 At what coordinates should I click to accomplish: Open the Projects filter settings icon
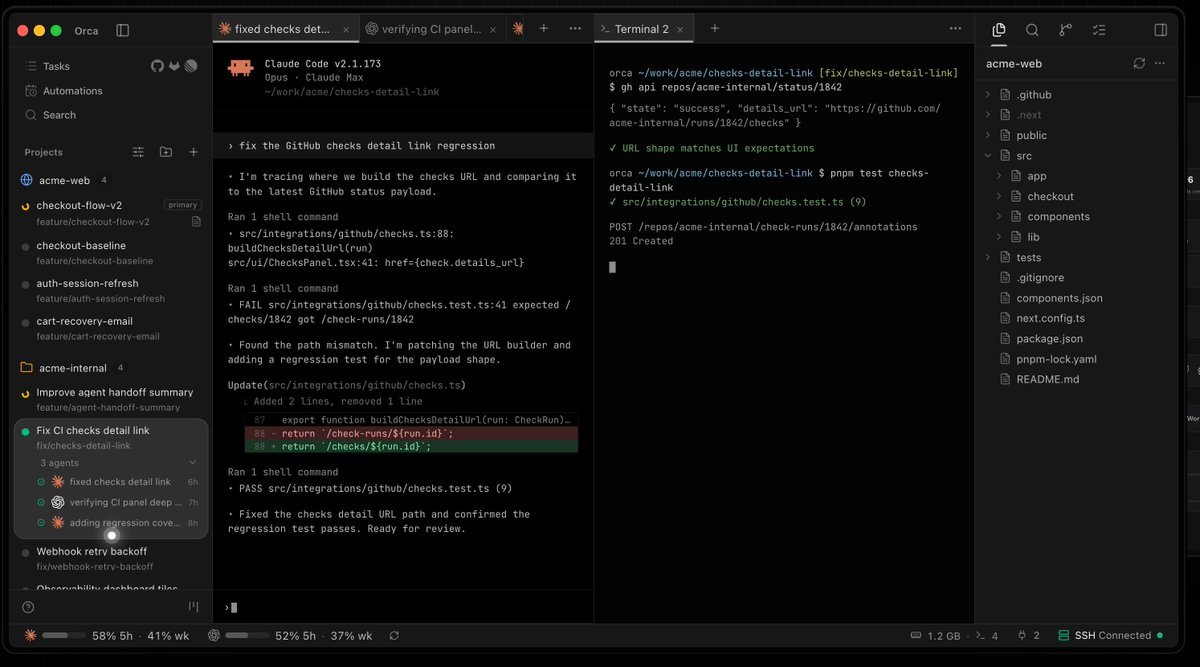[x=139, y=152]
